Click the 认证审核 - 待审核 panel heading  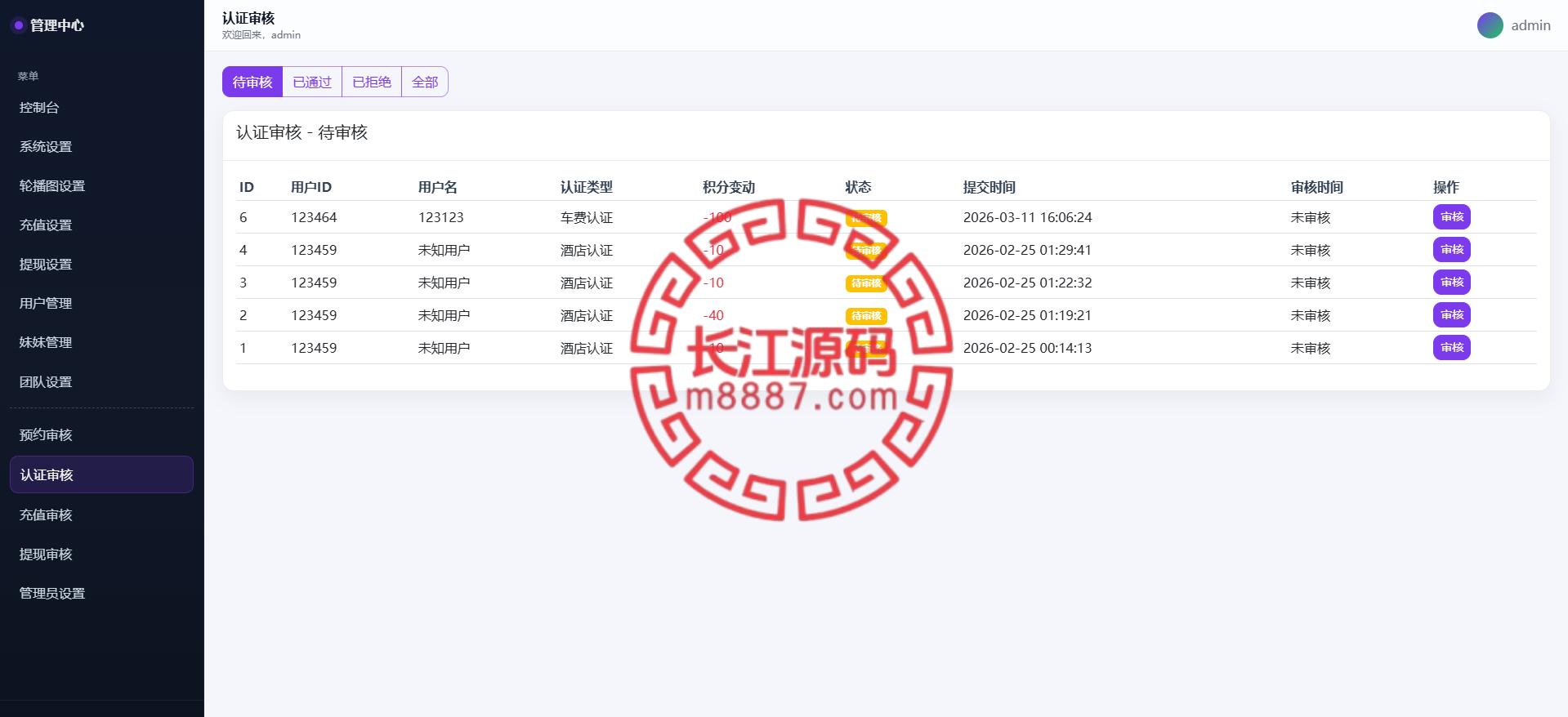[302, 132]
